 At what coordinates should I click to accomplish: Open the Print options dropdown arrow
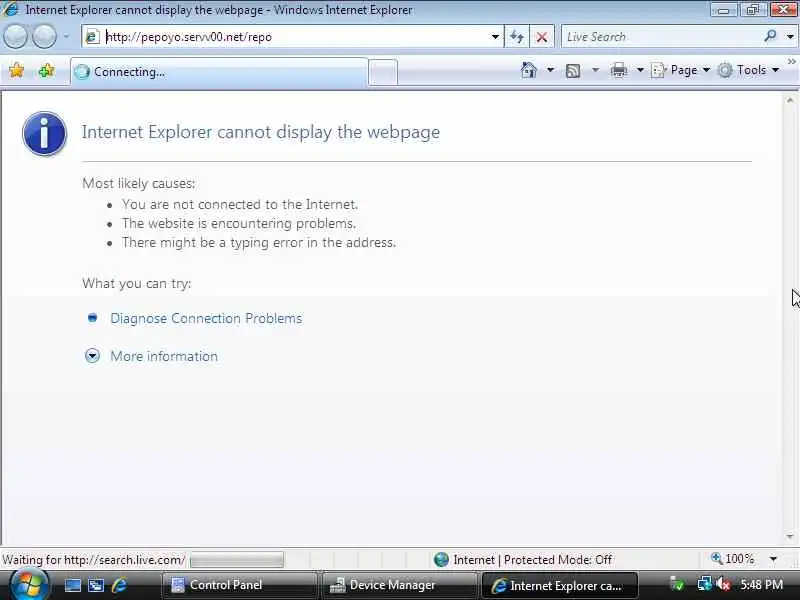pos(639,70)
